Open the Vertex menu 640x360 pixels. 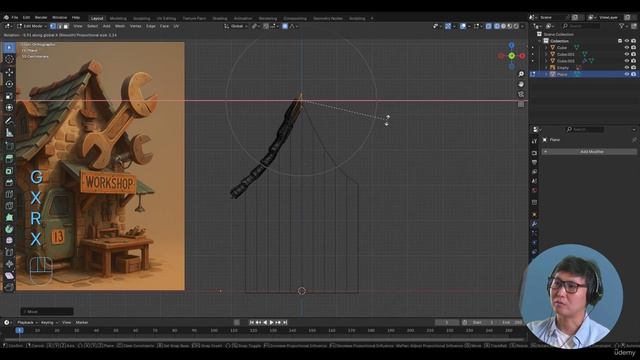136,26
